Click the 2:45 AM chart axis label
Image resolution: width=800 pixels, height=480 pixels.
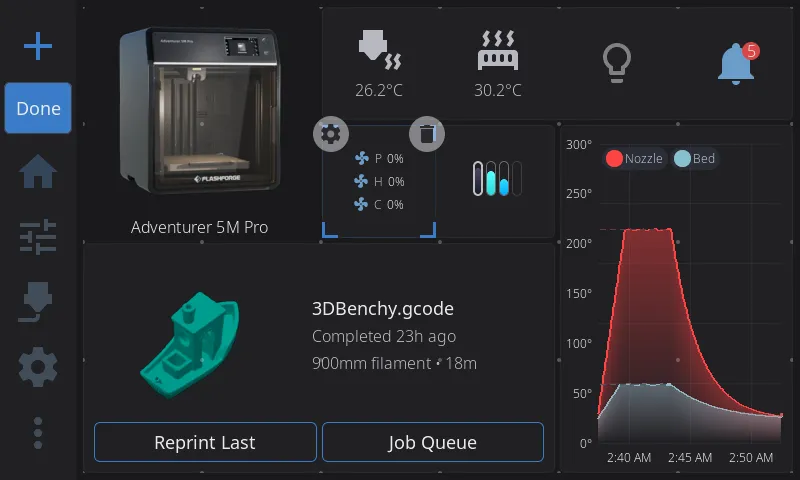[x=690, y=458]
